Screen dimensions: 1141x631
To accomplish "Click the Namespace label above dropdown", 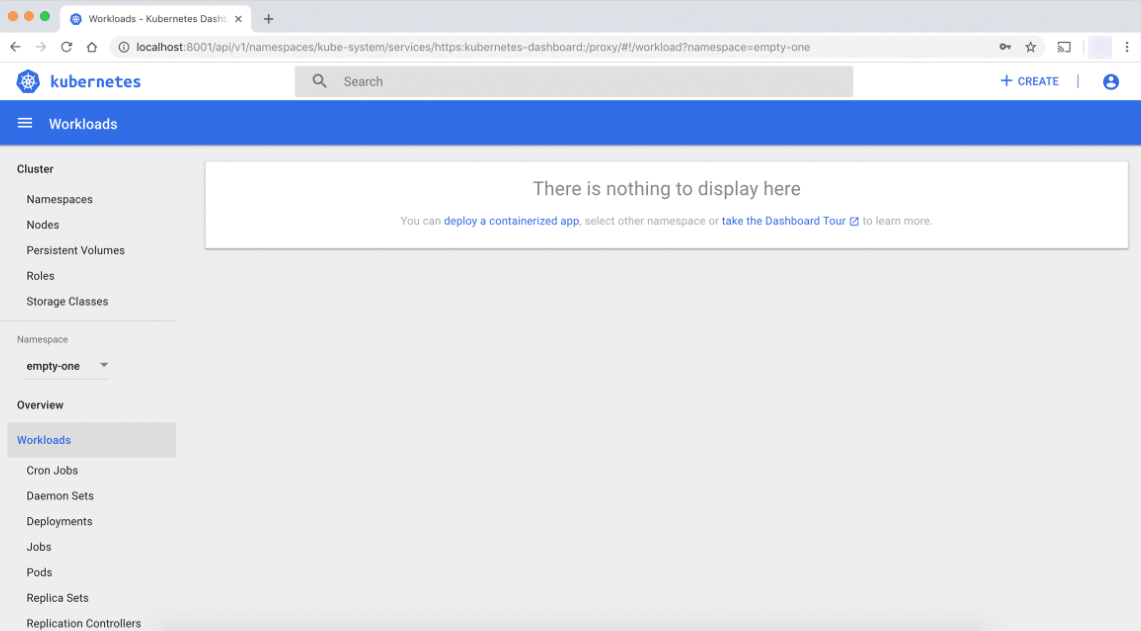I will [42, 339].
